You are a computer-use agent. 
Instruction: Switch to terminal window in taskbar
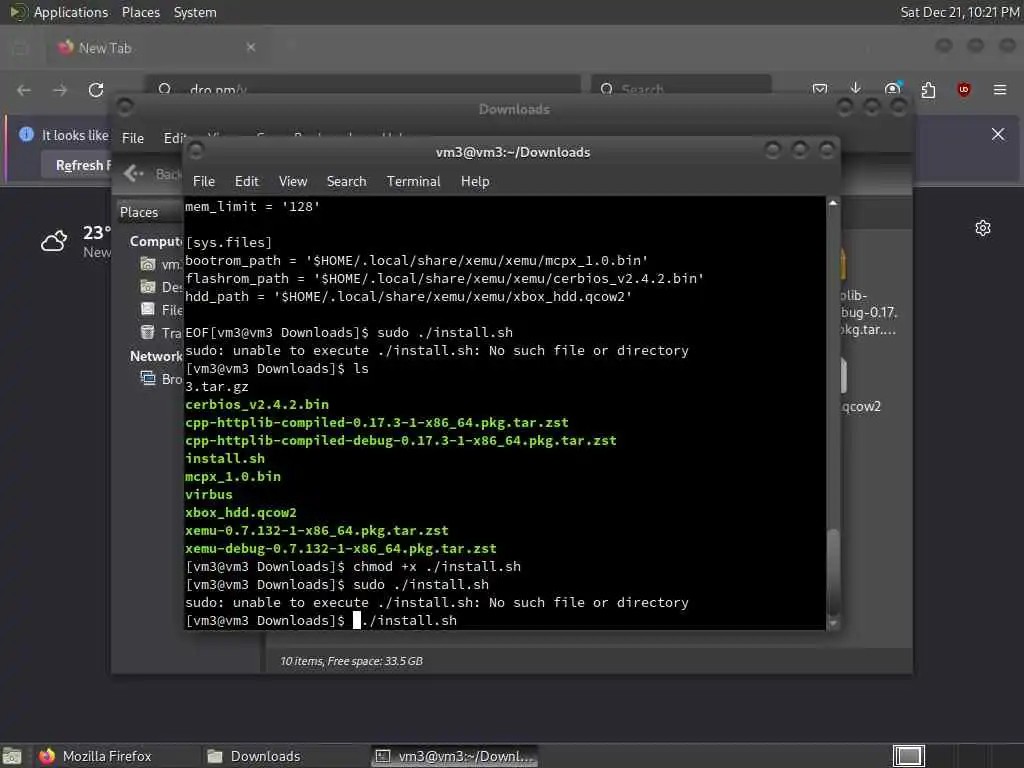[455, 756]
